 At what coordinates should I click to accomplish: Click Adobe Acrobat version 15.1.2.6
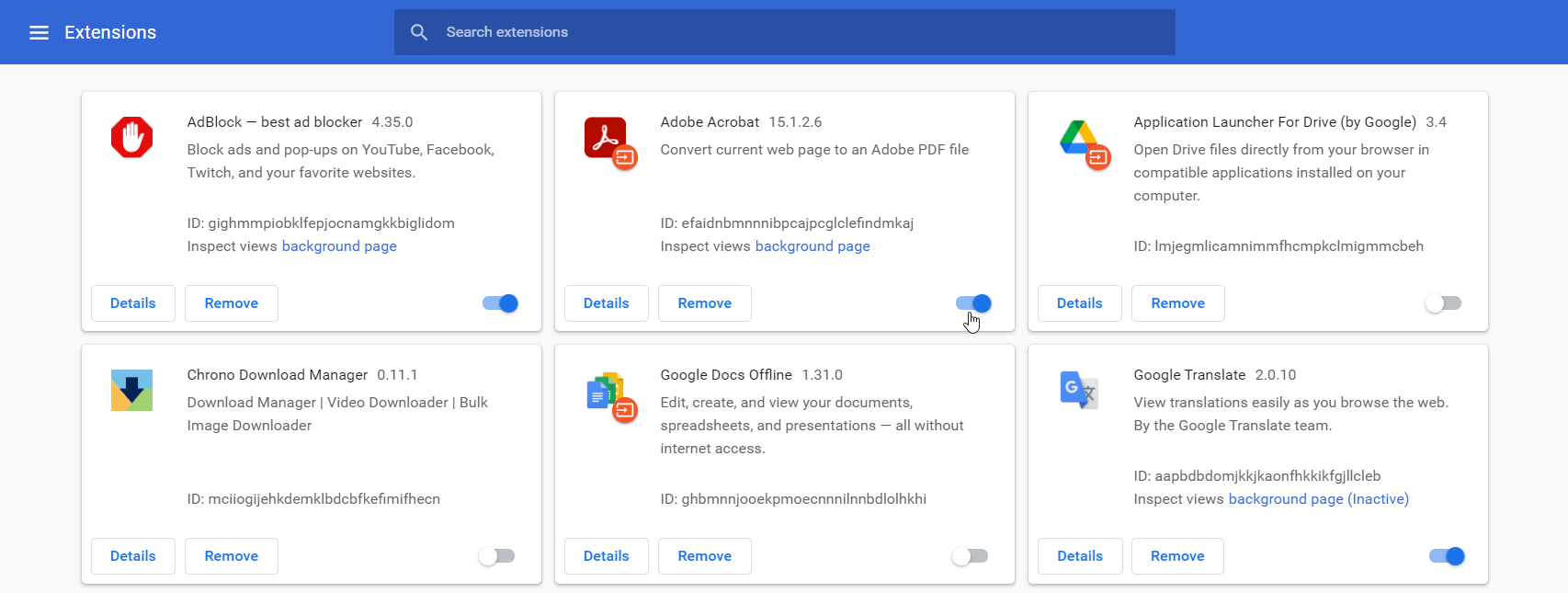coord(795,122)
